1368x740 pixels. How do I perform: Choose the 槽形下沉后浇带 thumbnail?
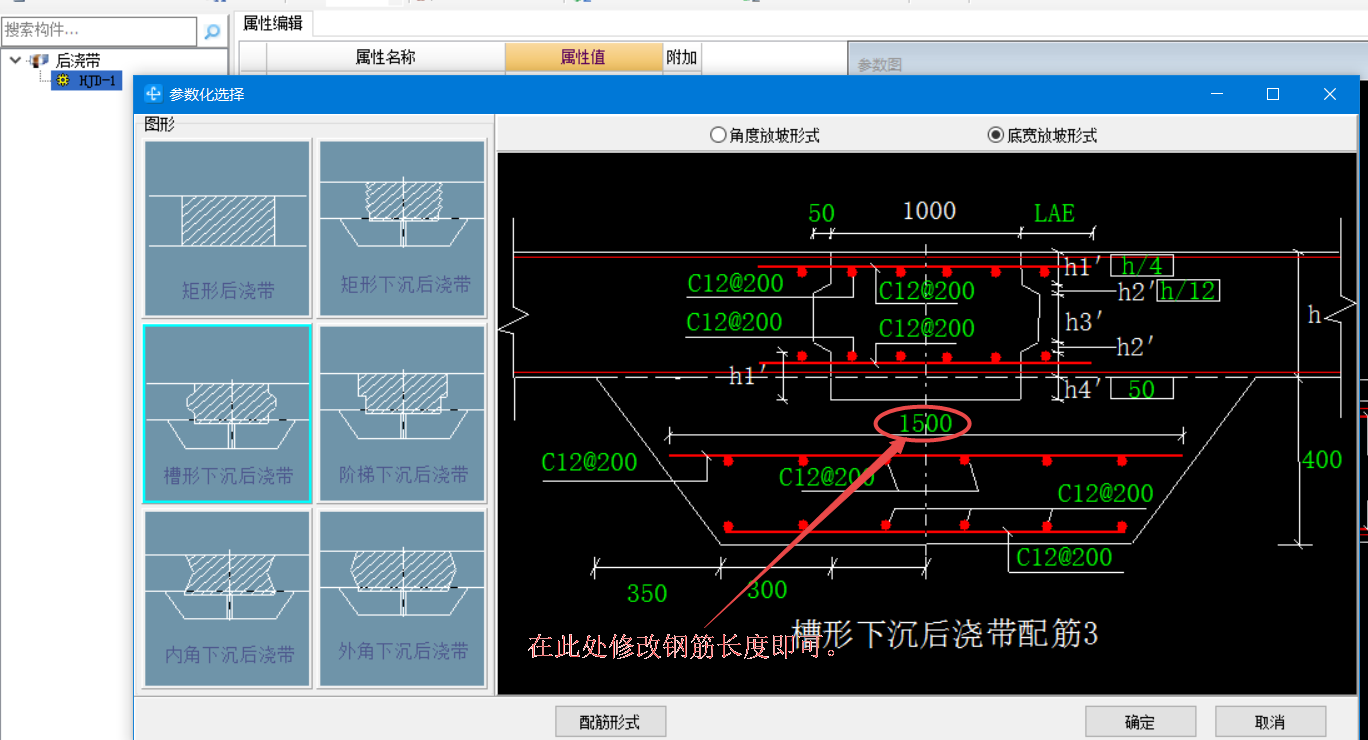(227, 413)
